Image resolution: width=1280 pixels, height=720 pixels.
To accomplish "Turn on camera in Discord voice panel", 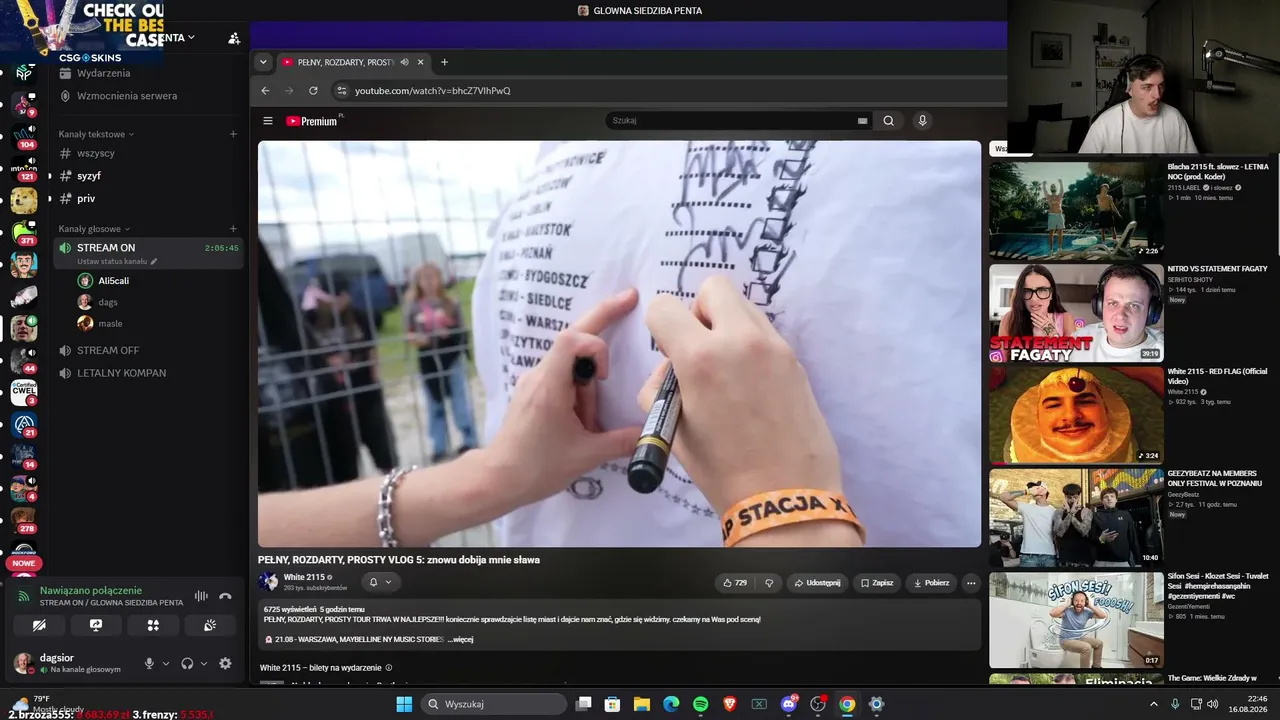I will [x=39, y=625].
